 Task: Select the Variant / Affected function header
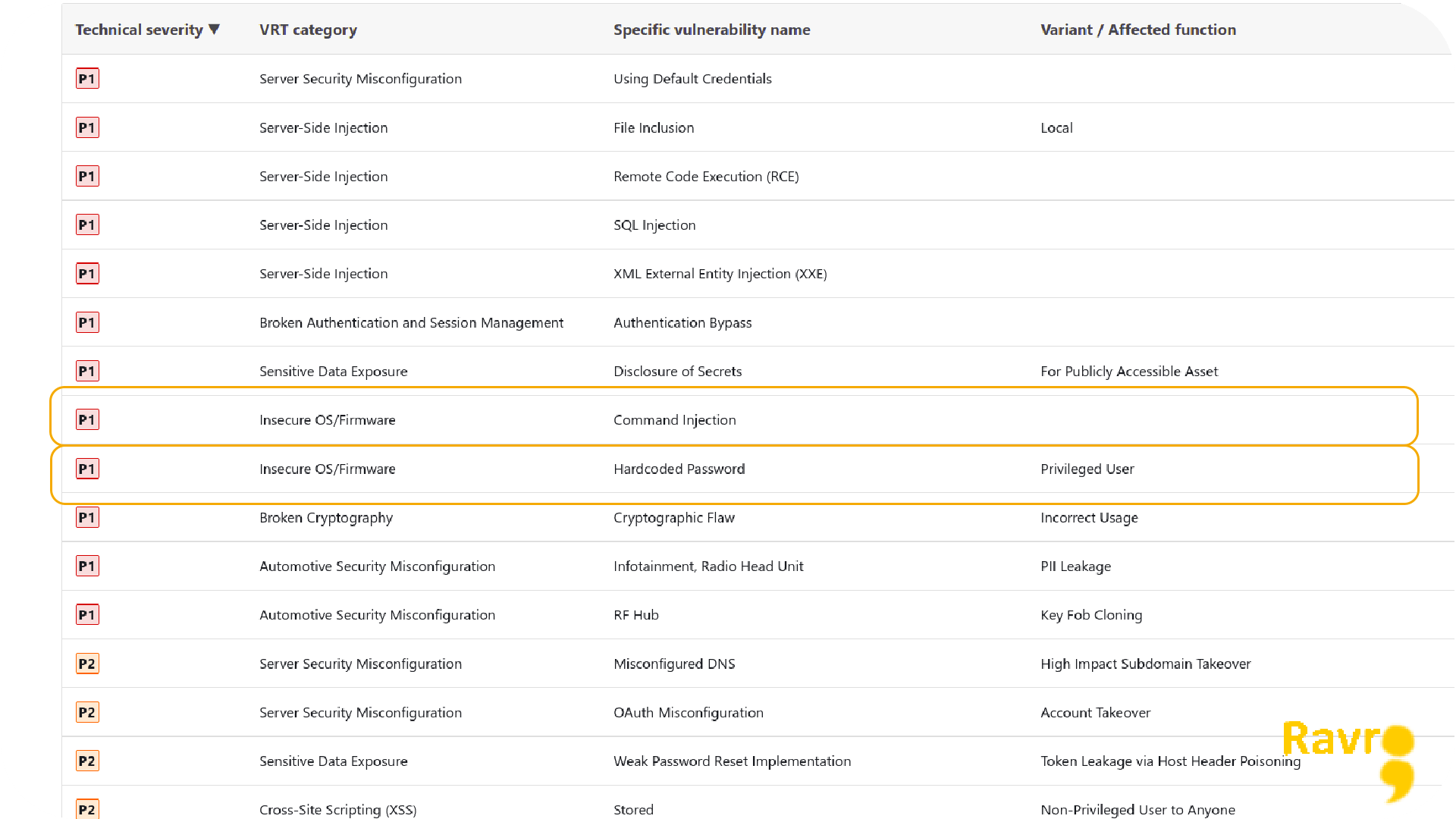click(1137, 30)
